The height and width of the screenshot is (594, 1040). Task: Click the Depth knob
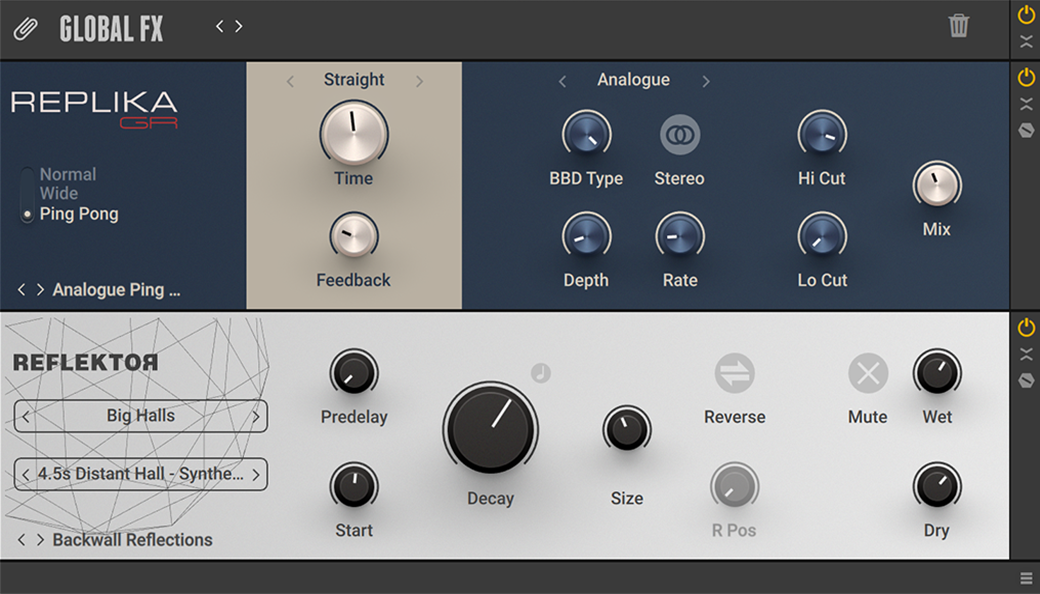coord(586,236)
